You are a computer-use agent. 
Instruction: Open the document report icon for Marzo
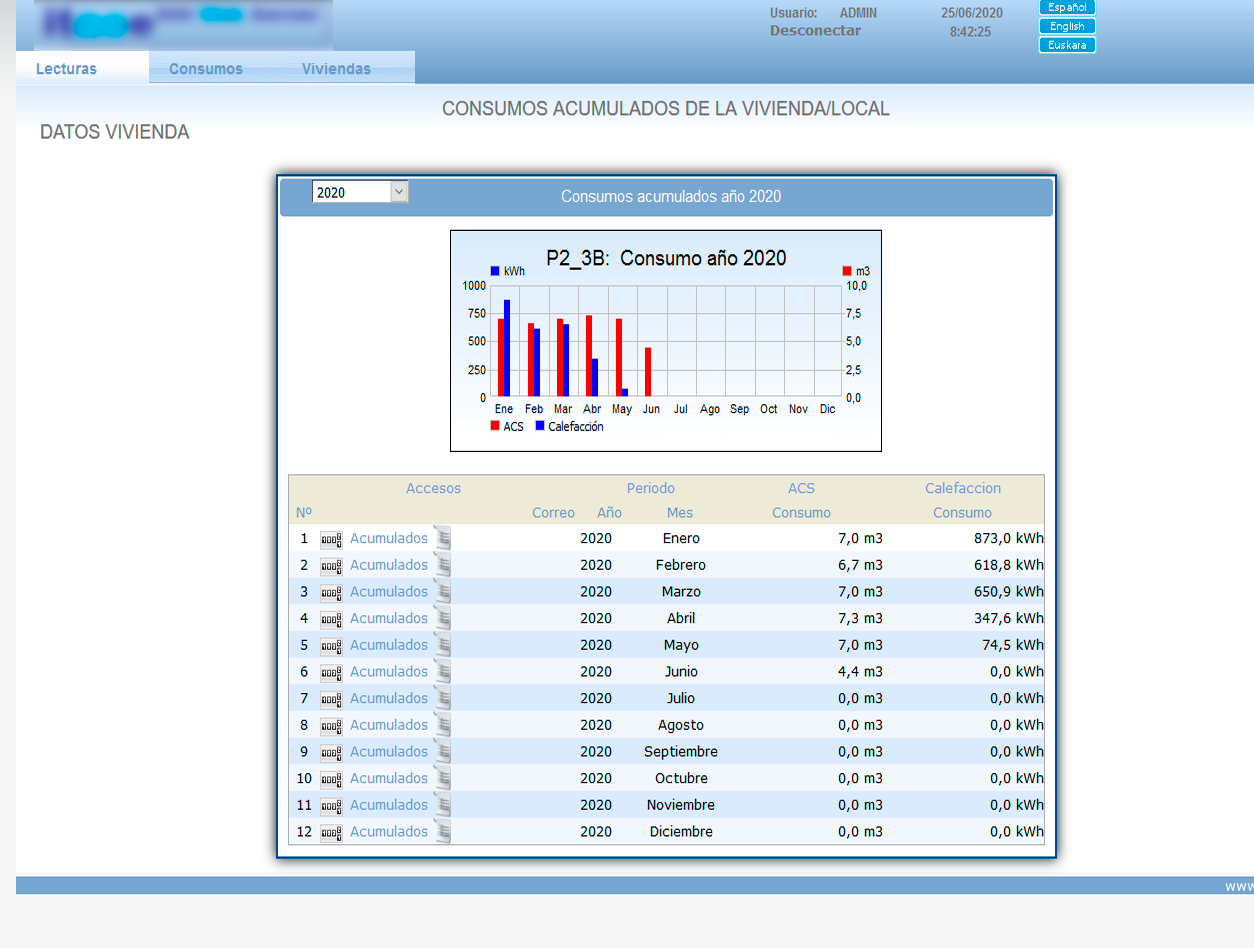(443, 592)
